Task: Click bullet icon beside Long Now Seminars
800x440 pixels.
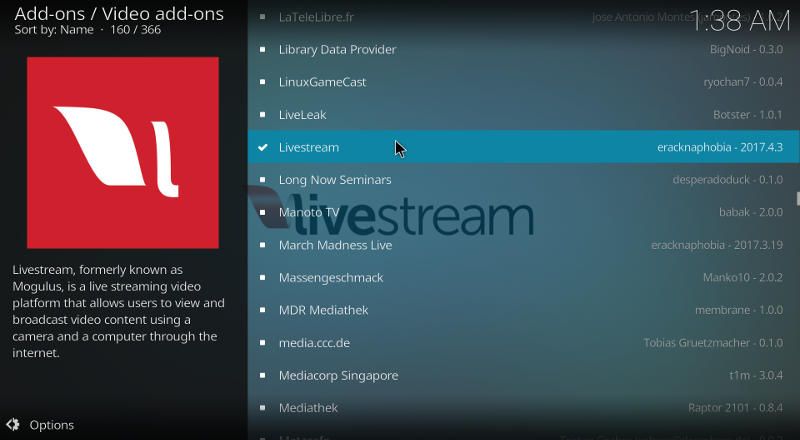Action: point(262,180)
